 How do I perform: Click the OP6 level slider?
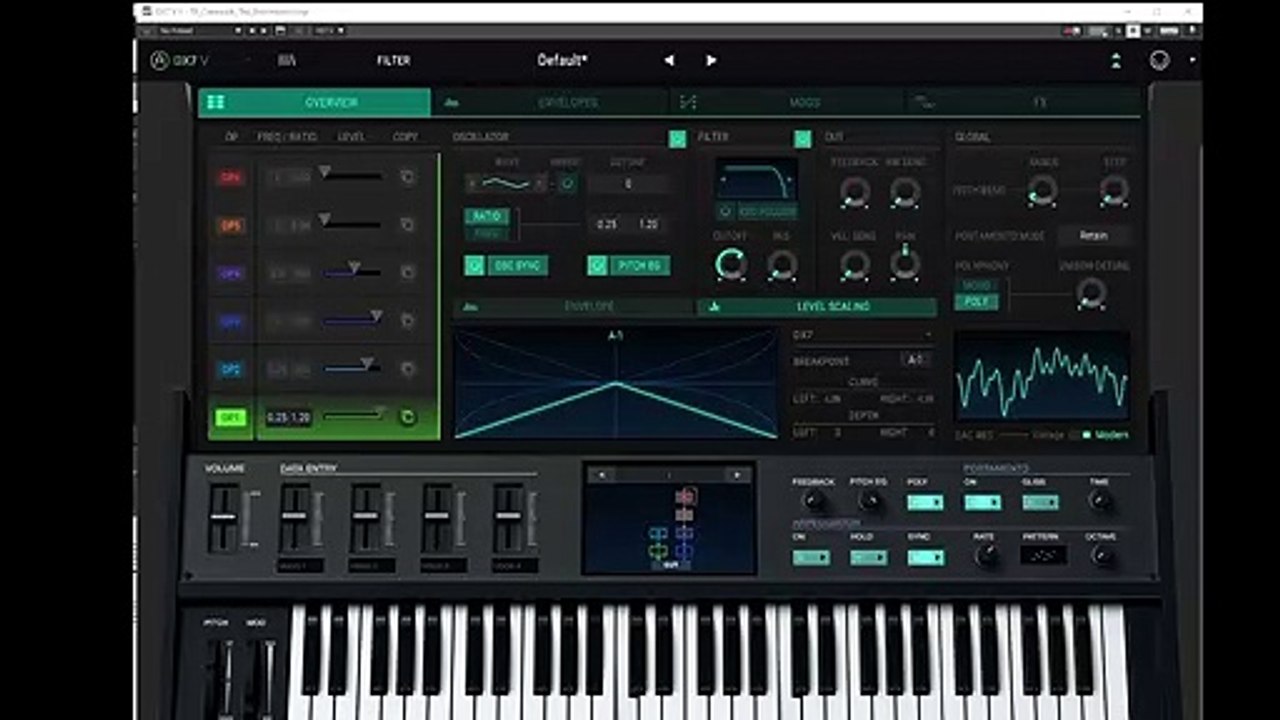coord(351,176)
